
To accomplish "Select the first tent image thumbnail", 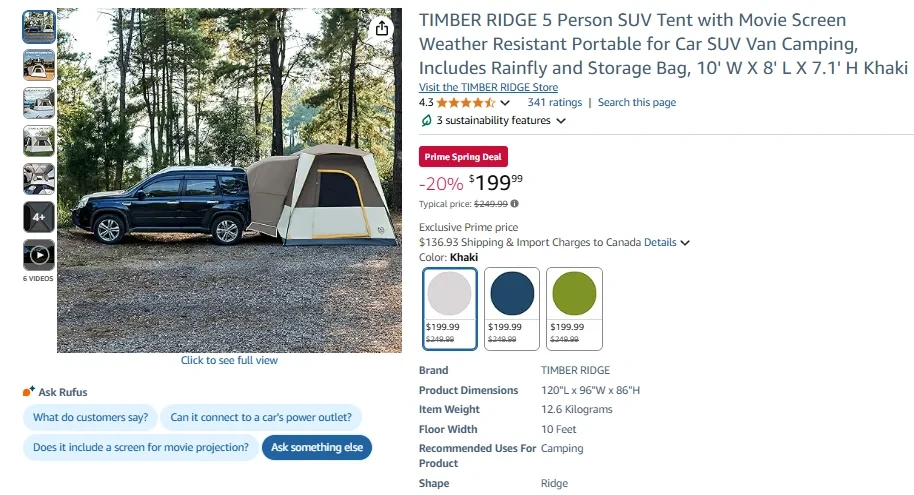I will click(39, 27).
